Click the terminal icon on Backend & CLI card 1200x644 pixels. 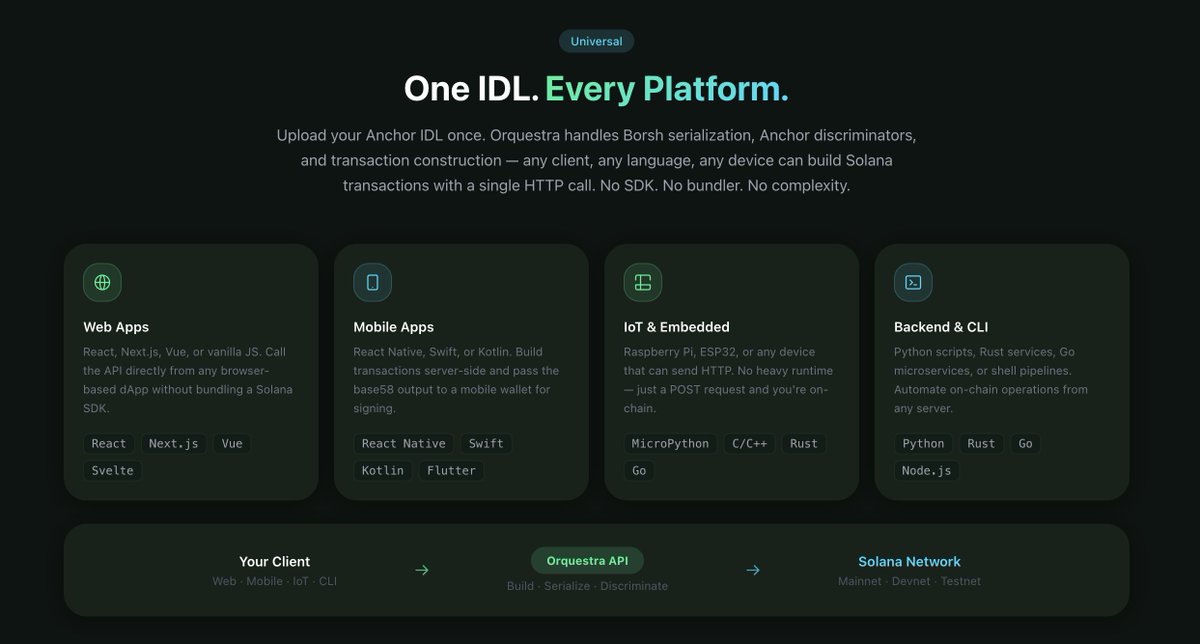click(x=913, y=283)
